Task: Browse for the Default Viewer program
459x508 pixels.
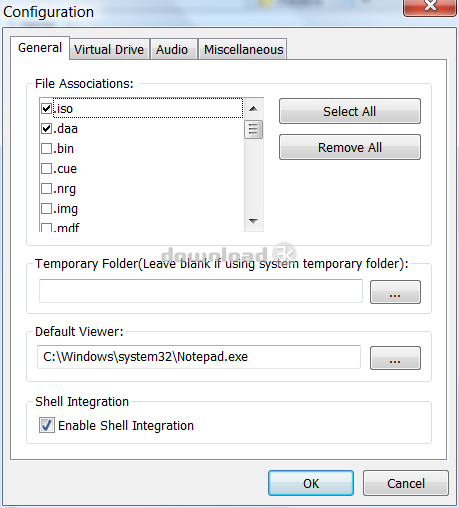Action: (395, 358)
